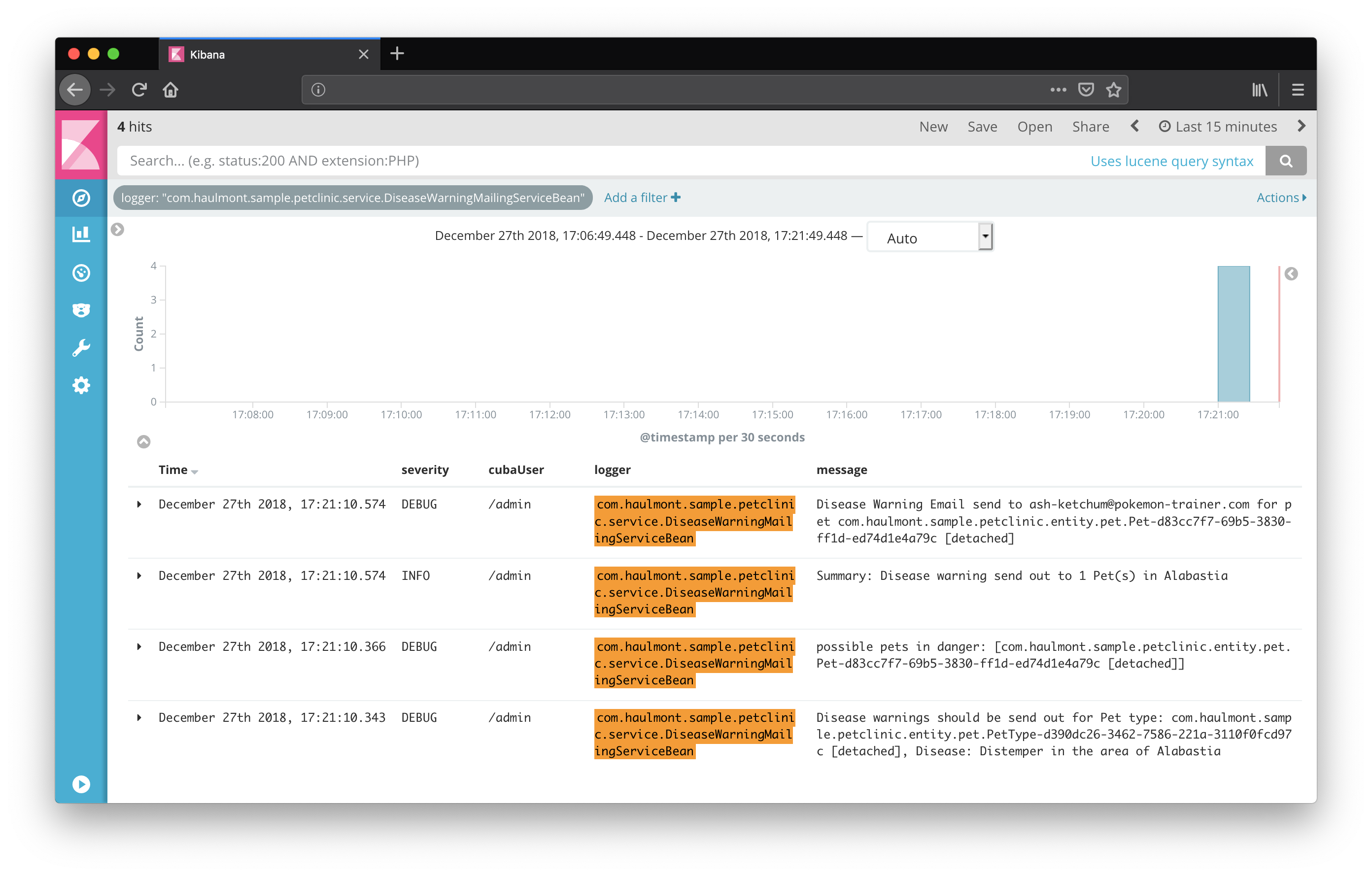Open the Auto interval dropdown
Screen dimensions: 1372x876
click(x=929, y=237)
